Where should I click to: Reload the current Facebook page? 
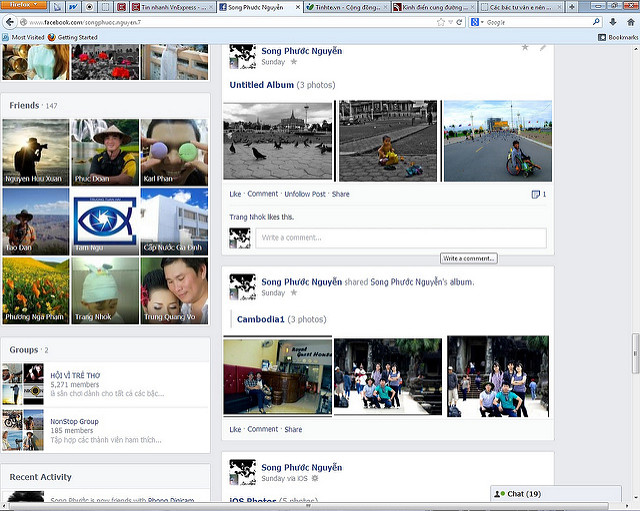[459, 22]
